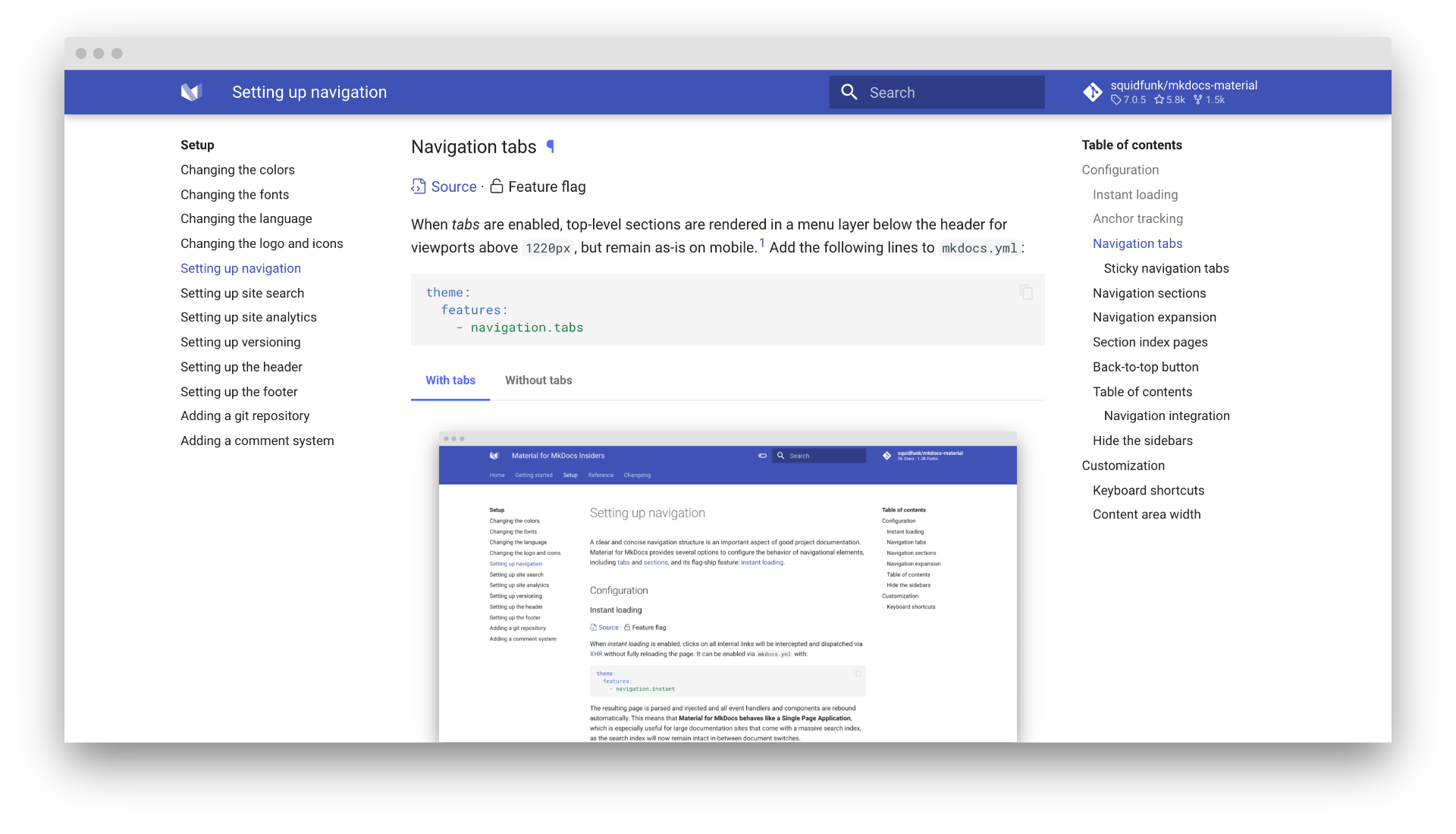1456x834 pixels.
Task: Open the Source link
Action: pyautogui.click(x=453, y=187)
